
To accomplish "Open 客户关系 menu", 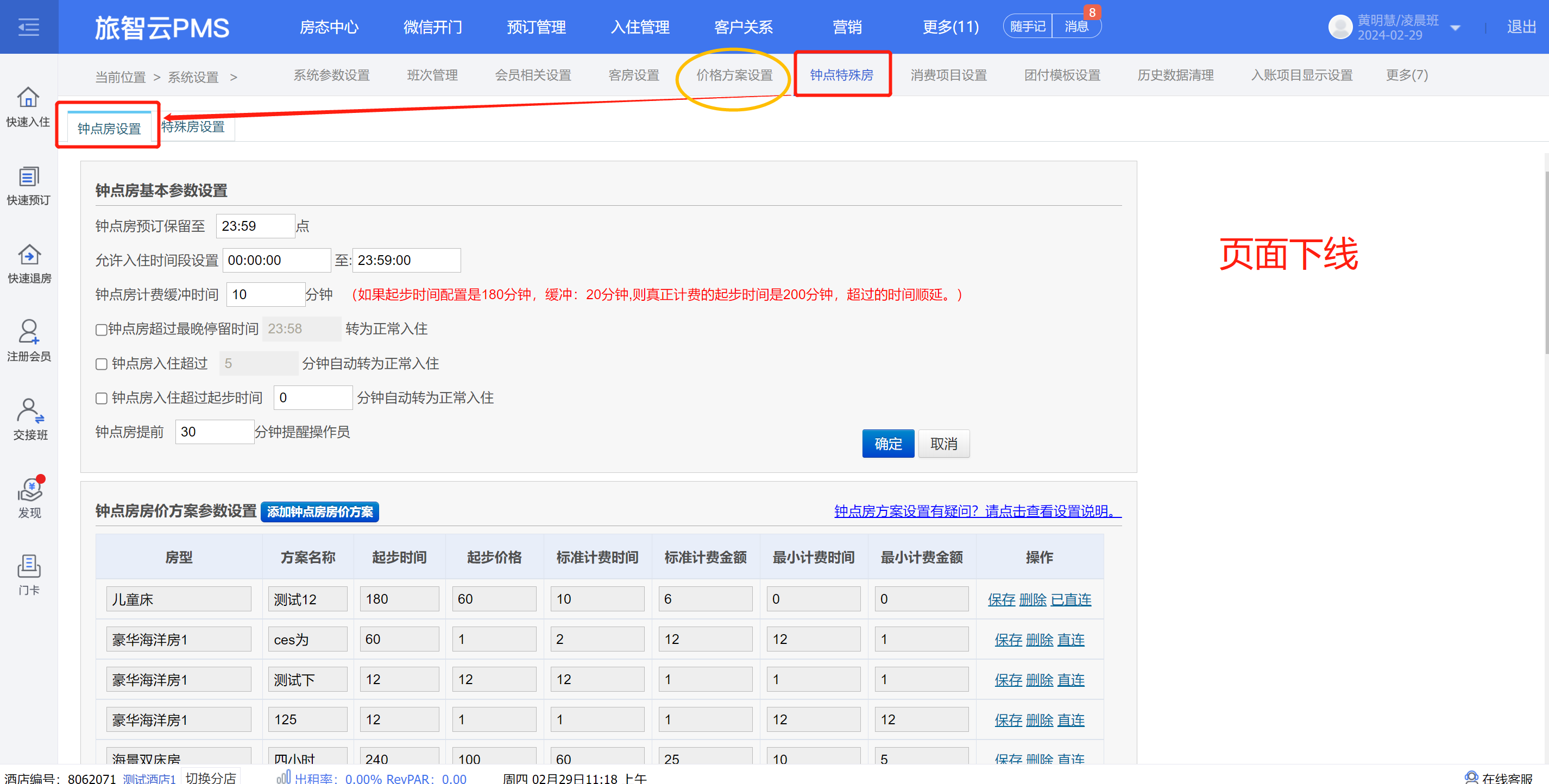I will coord(743,27).
